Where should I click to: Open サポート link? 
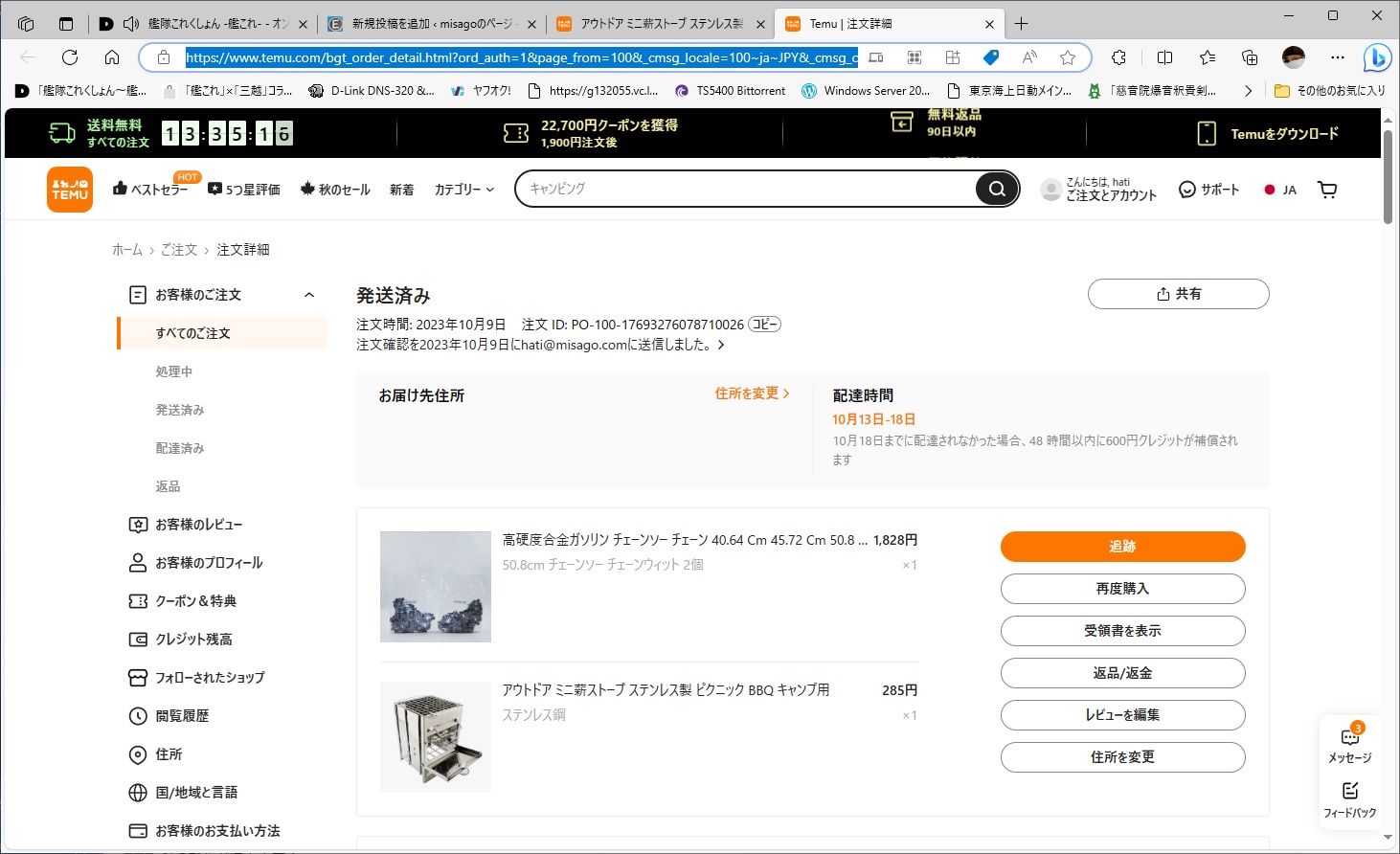(1208, 190)
